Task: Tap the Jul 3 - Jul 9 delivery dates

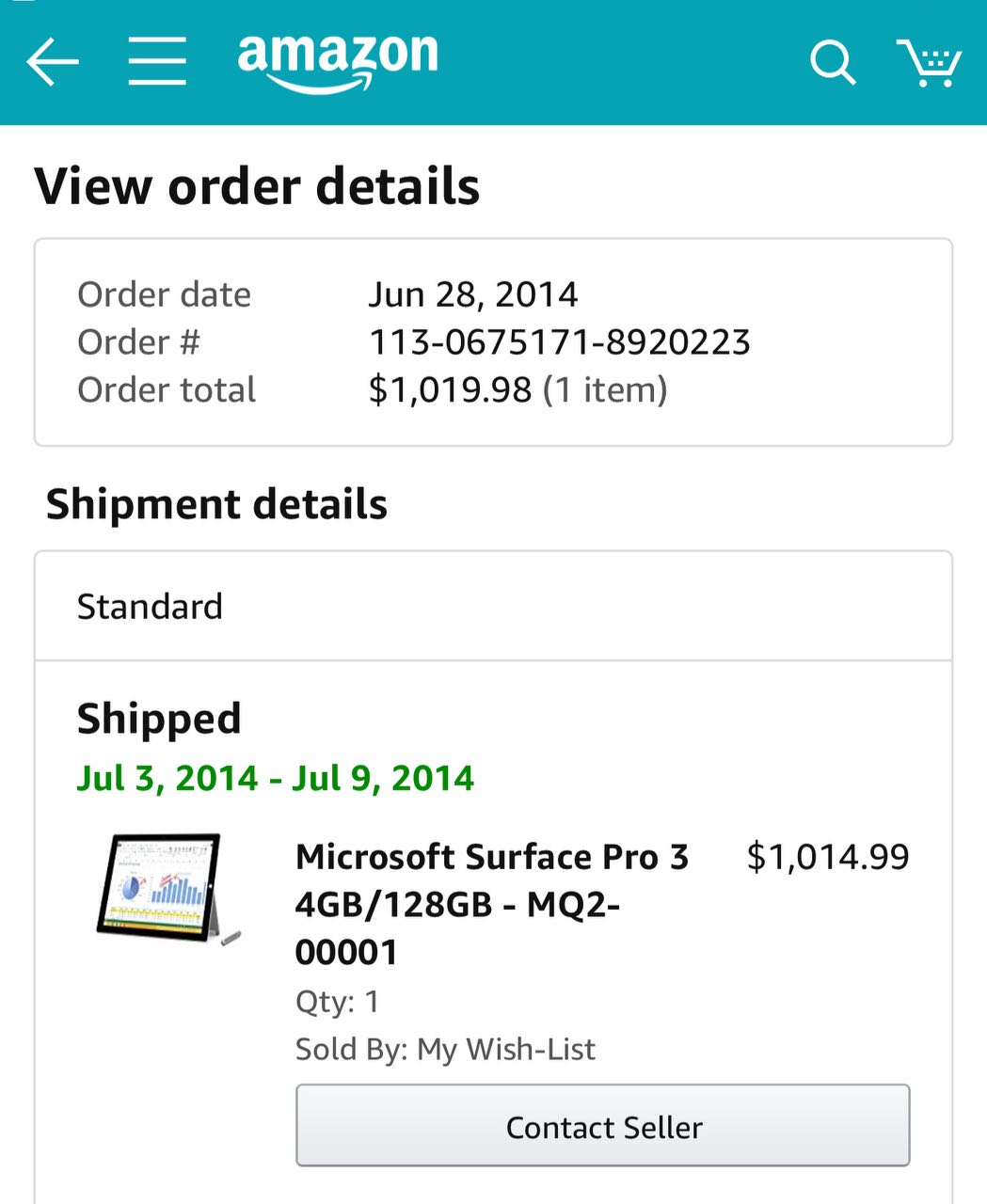Action: [276, 779]
